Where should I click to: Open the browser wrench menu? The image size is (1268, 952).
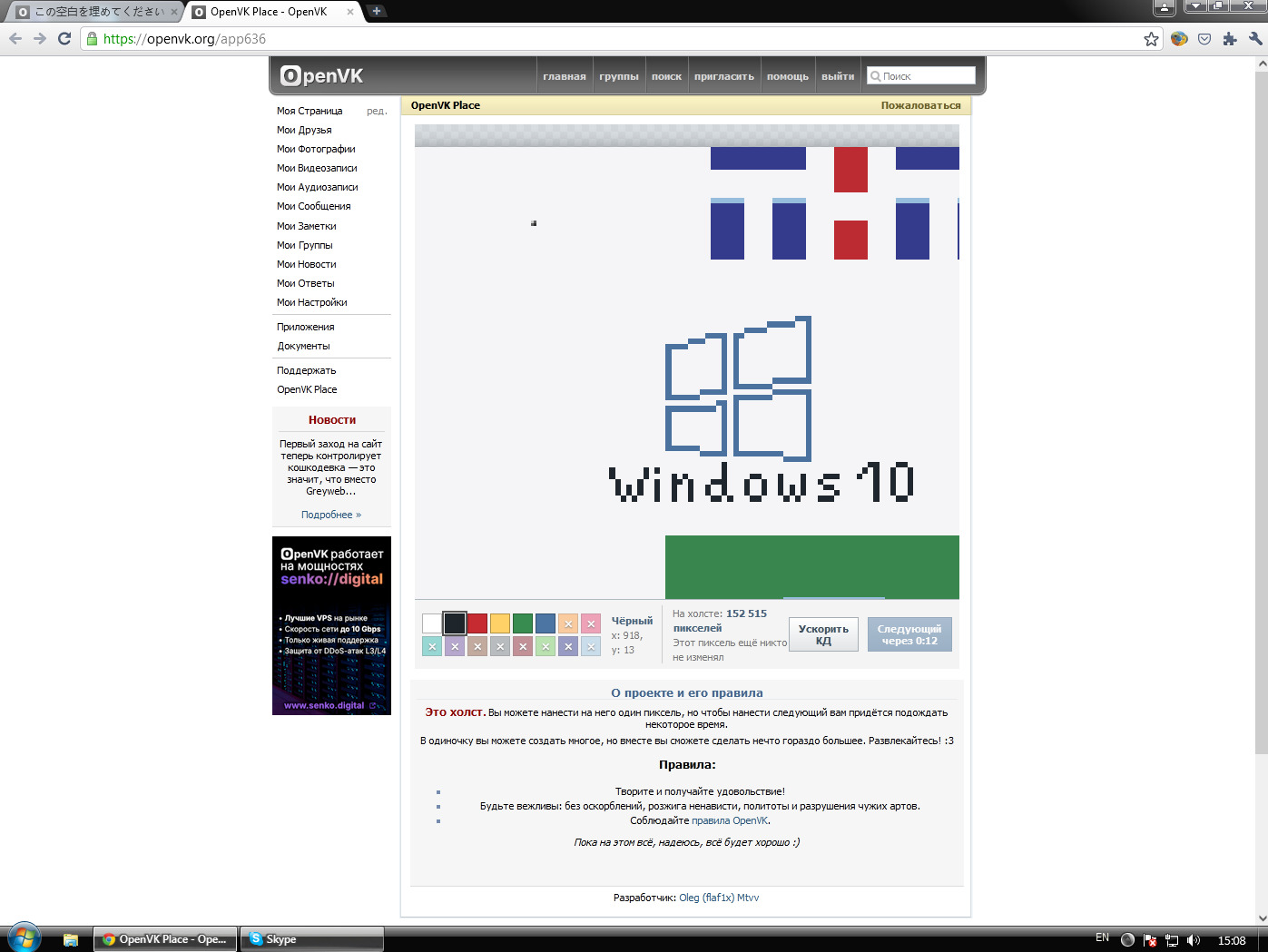tap(1255, 39)
